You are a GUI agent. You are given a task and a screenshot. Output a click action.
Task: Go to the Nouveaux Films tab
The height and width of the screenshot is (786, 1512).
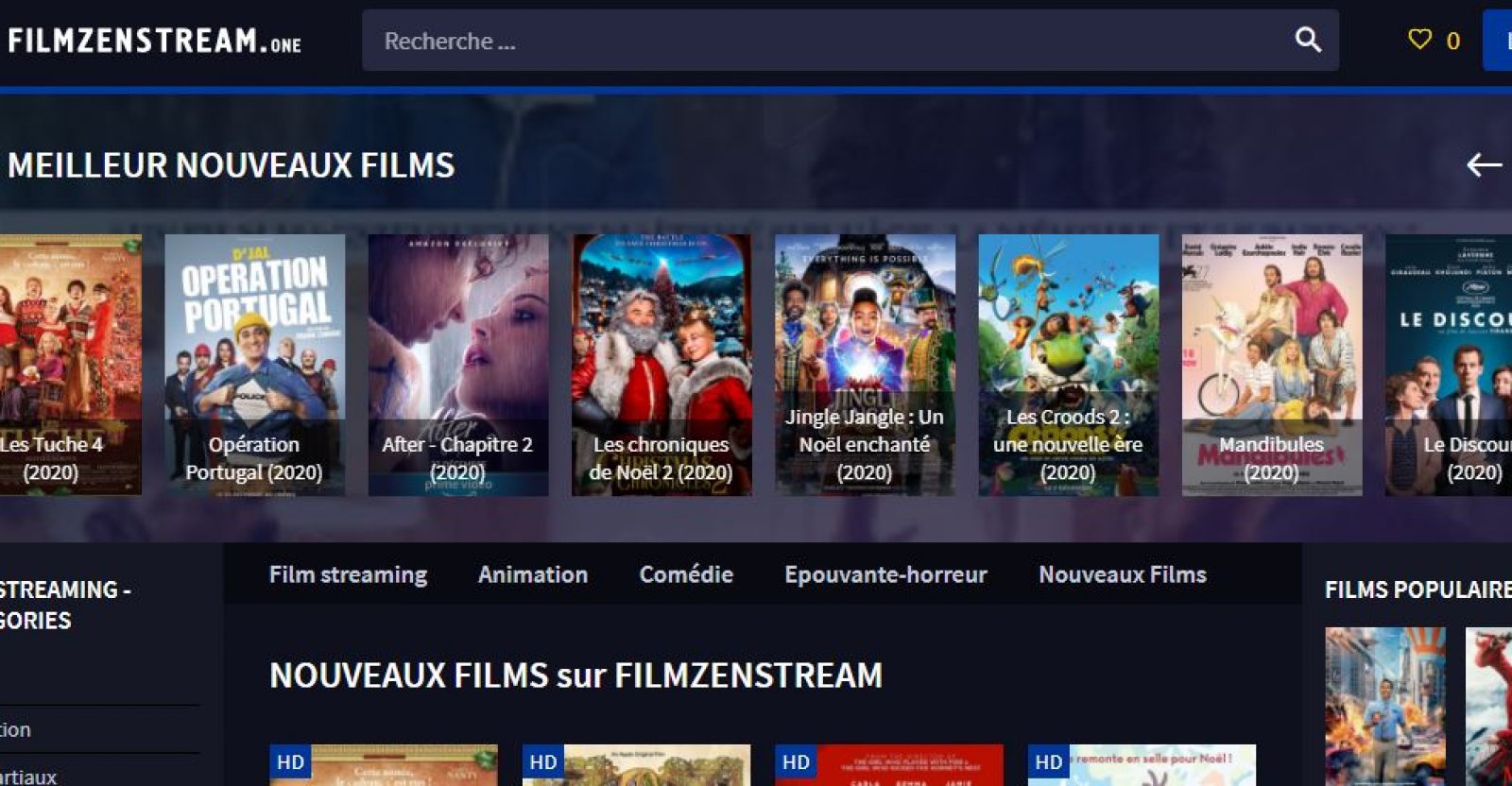1123,574
